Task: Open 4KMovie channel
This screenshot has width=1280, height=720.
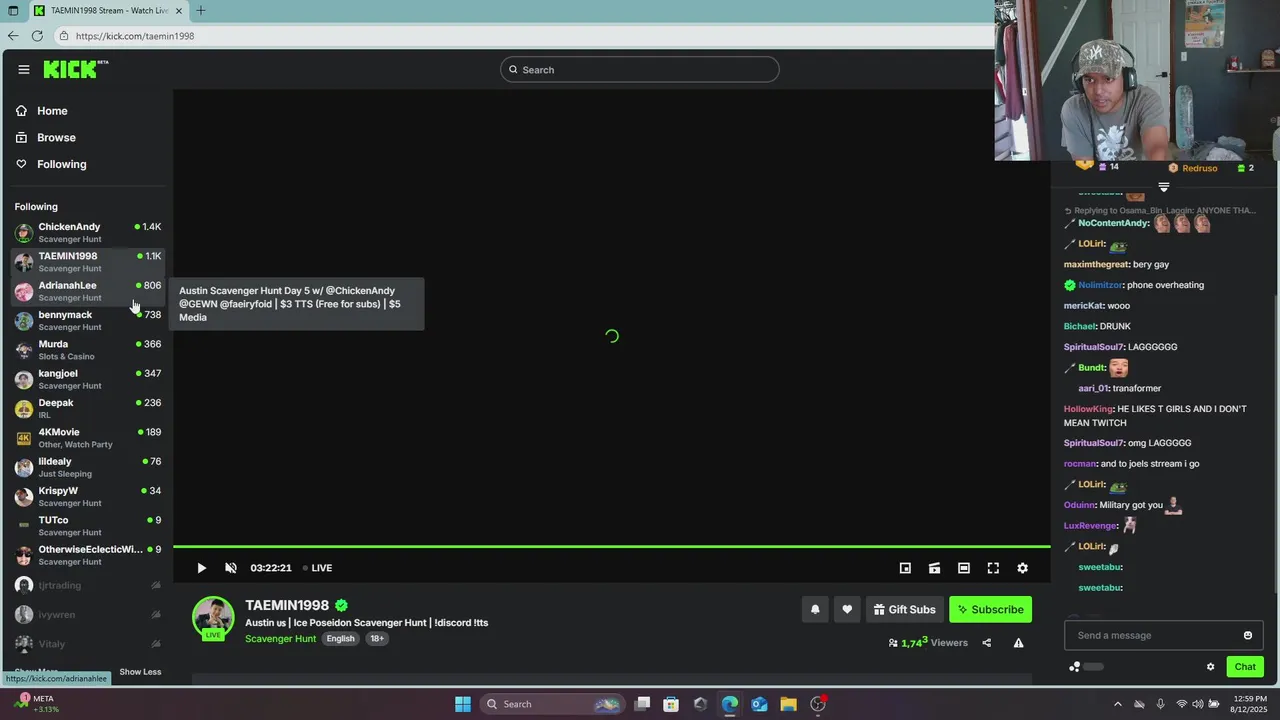Action: tap(88, 438)
